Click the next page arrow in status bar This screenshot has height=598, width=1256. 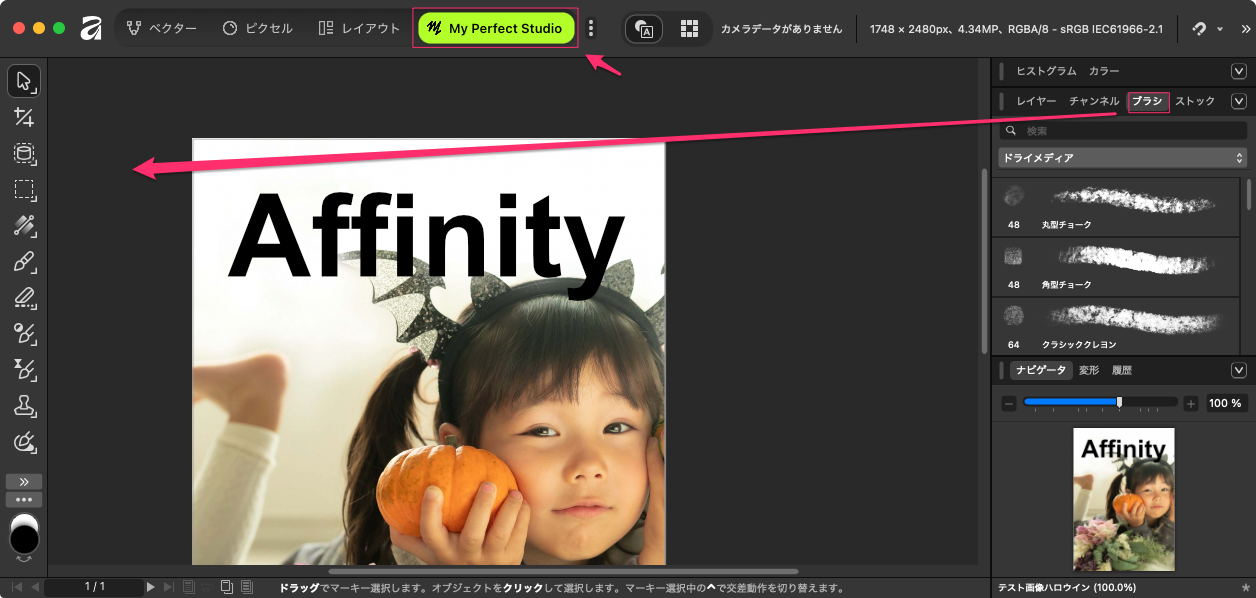click(x=151, y=587)
